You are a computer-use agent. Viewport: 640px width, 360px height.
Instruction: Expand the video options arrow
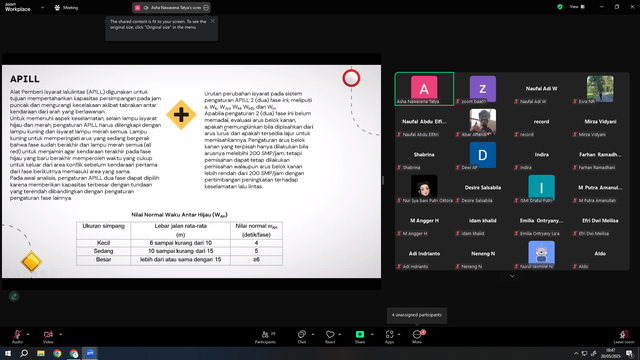click(60, 334)
